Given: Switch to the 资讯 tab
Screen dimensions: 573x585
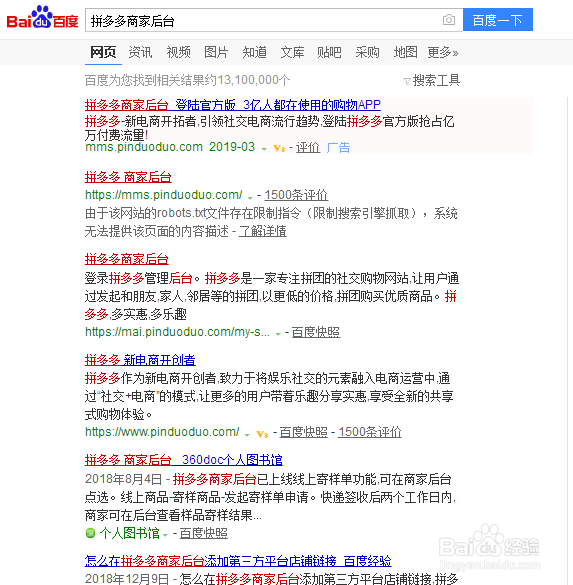Looking at the screenshot, I should [140, 52].
